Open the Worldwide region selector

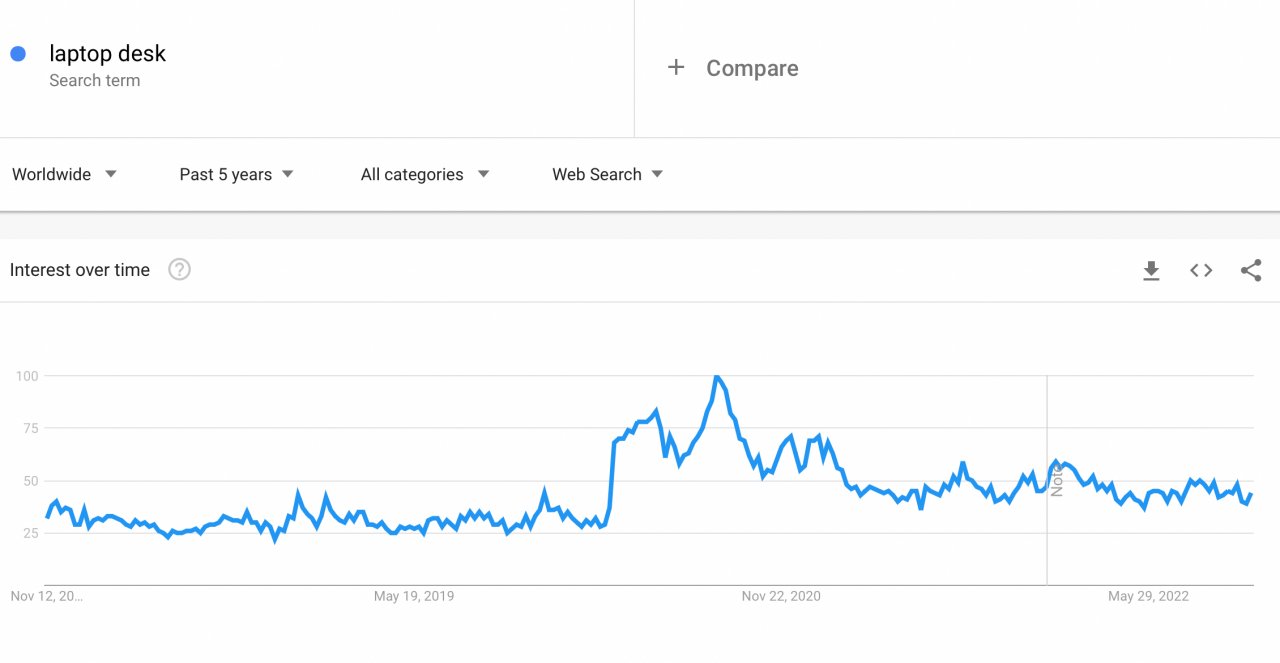click(x=50, y=174)
